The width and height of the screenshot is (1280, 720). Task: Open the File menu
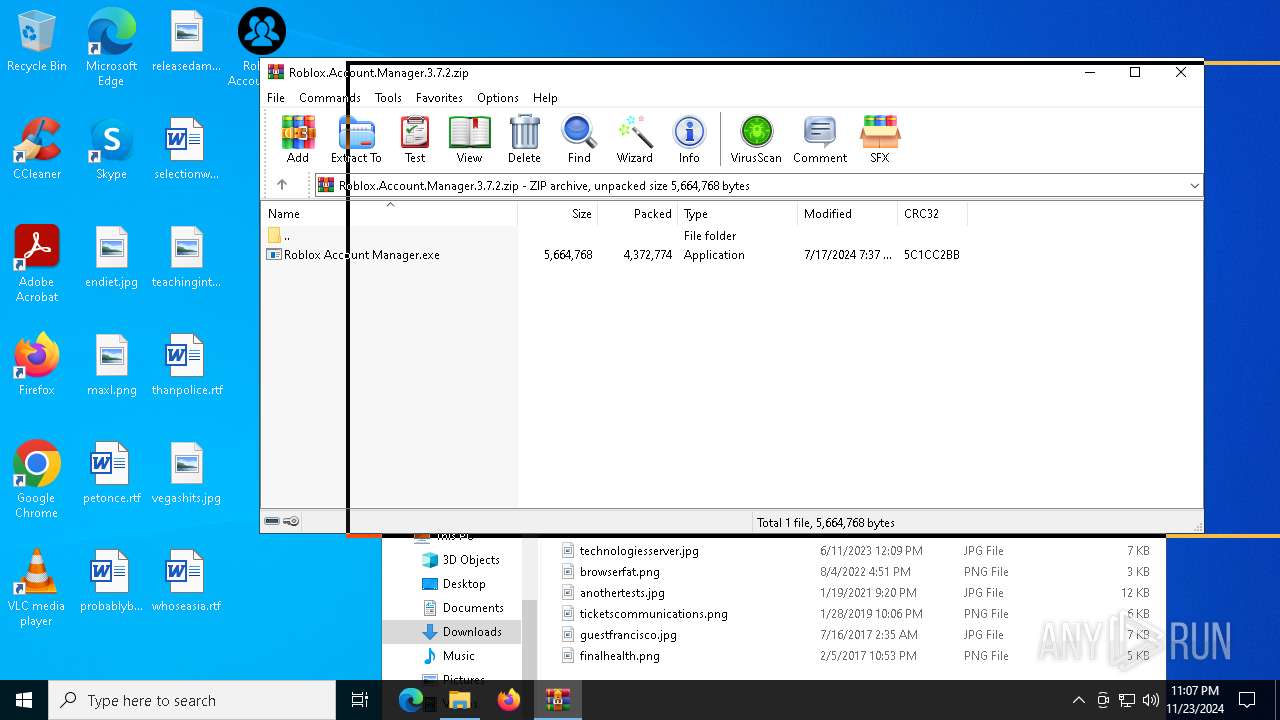[x=276, y=98]
